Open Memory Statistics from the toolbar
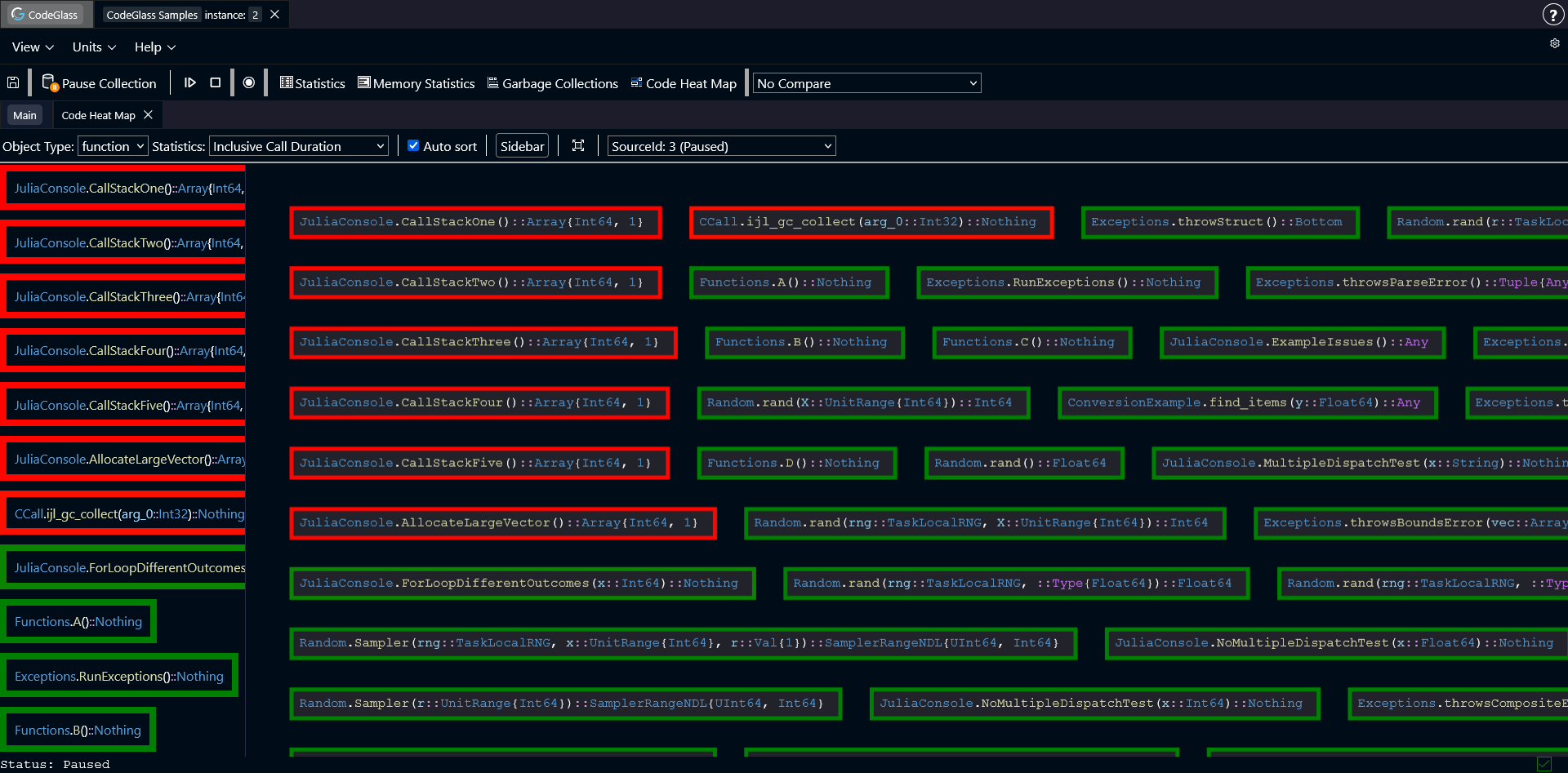Image resolution: width=1568 pixels, height=773 pixels. coord(416,83)
